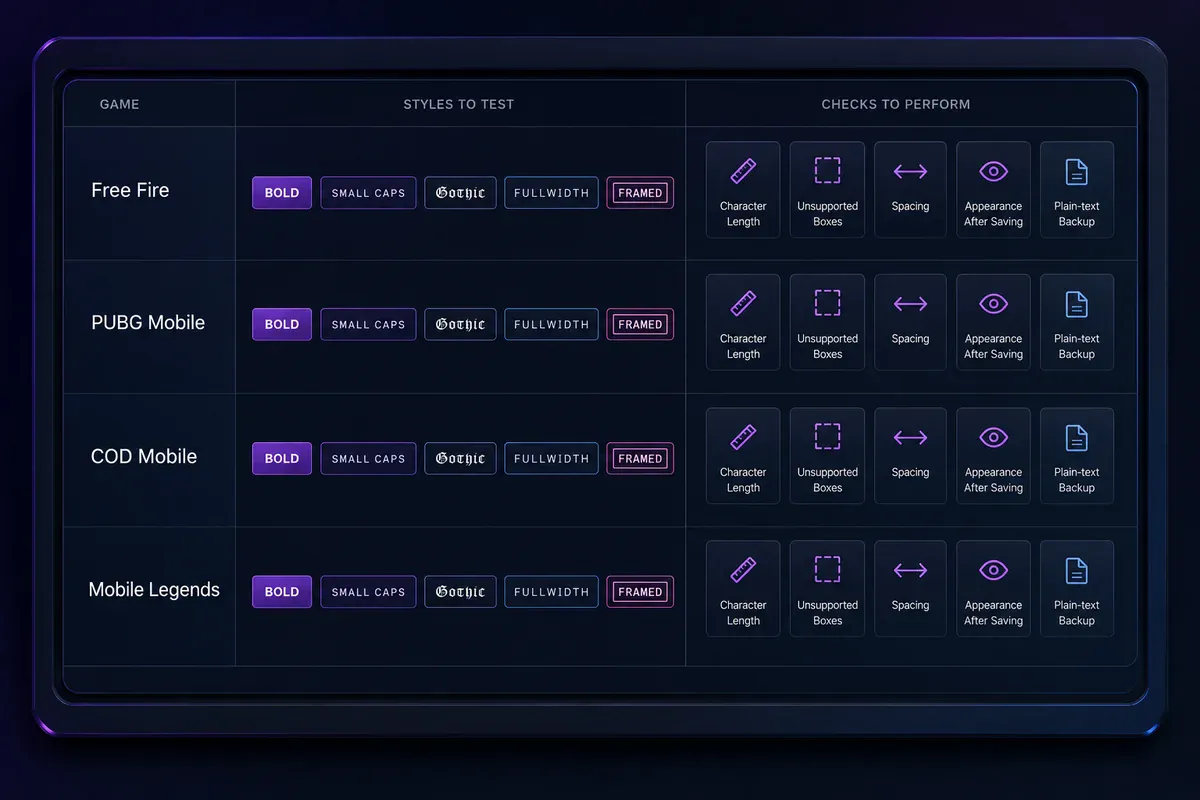Select BOLD style for COD Mobile

[282, 458]
